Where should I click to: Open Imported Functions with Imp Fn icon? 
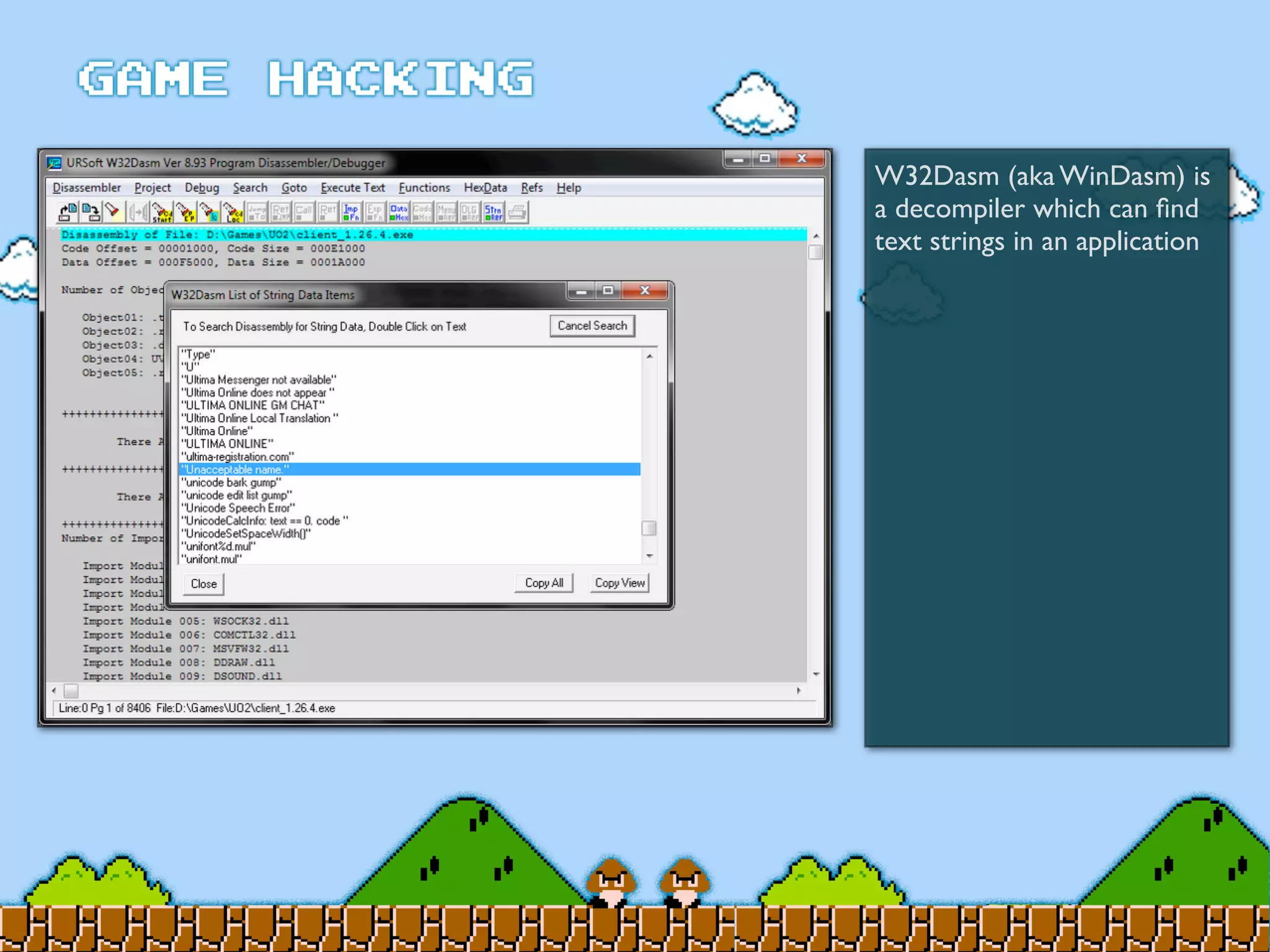pos(351,213)
